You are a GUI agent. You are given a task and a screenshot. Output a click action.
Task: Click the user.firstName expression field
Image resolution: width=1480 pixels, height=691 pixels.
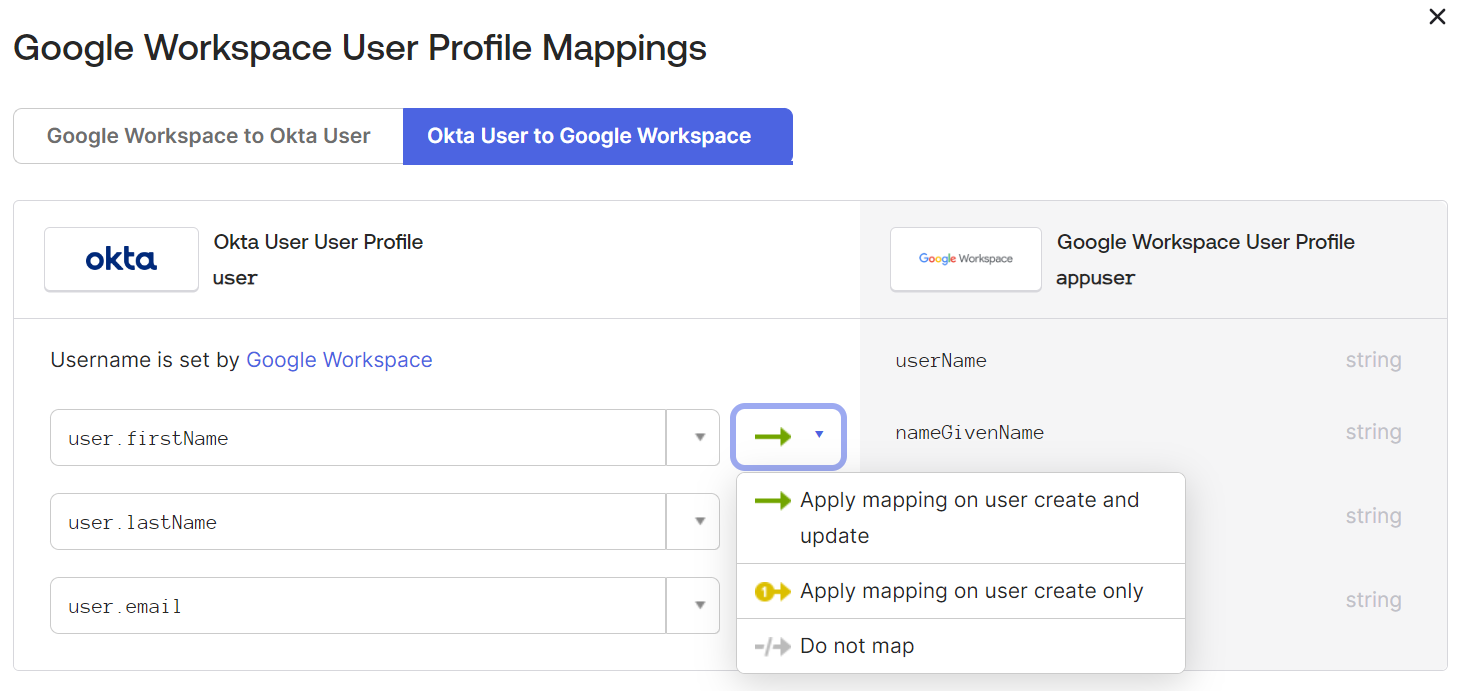coord(358,437)
